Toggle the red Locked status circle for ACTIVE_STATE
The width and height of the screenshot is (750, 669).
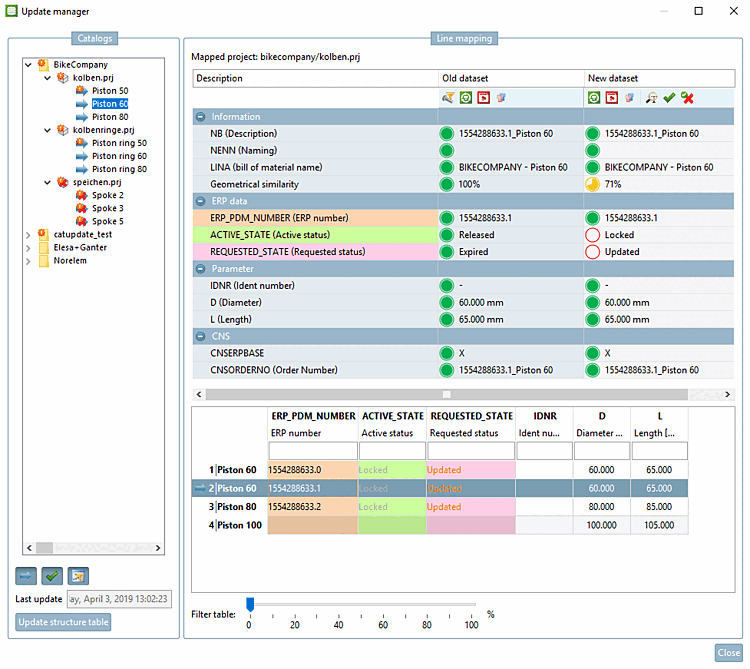point(592,235)
